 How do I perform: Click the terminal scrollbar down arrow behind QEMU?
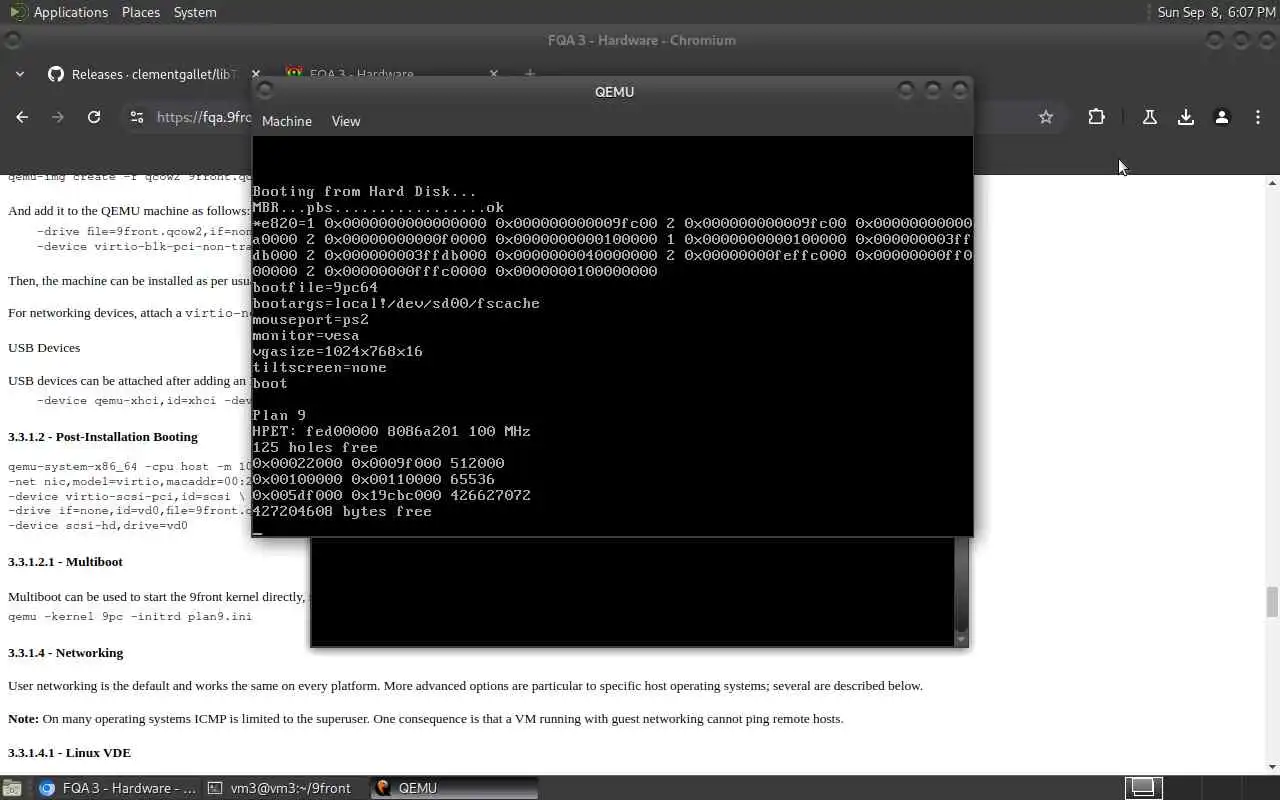[x=962, y=639]
